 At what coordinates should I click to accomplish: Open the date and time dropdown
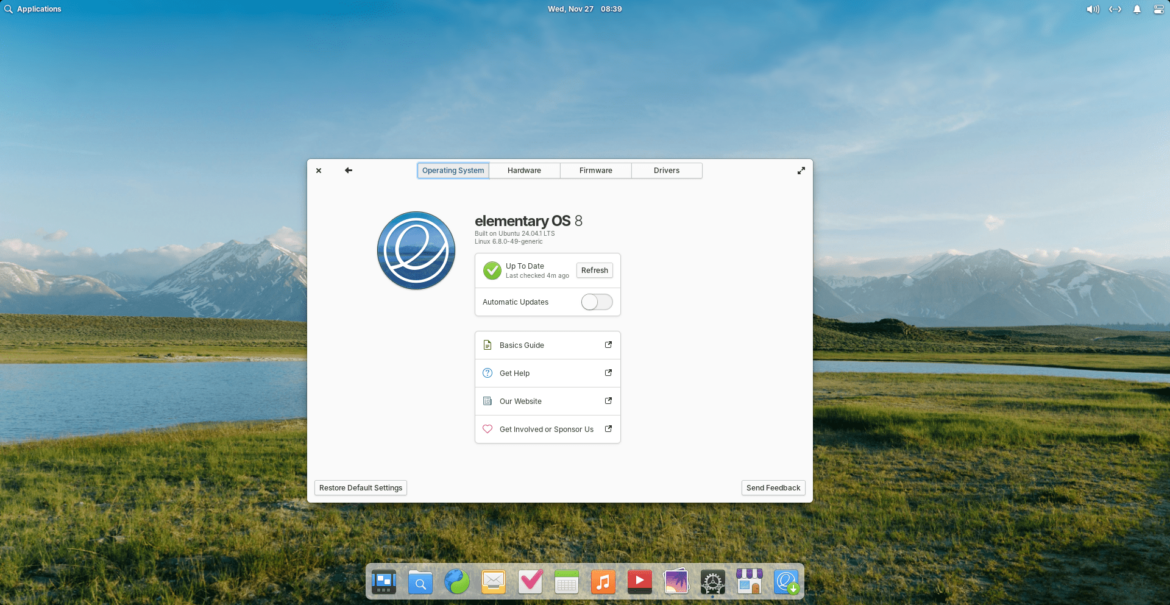coord(585,8)
